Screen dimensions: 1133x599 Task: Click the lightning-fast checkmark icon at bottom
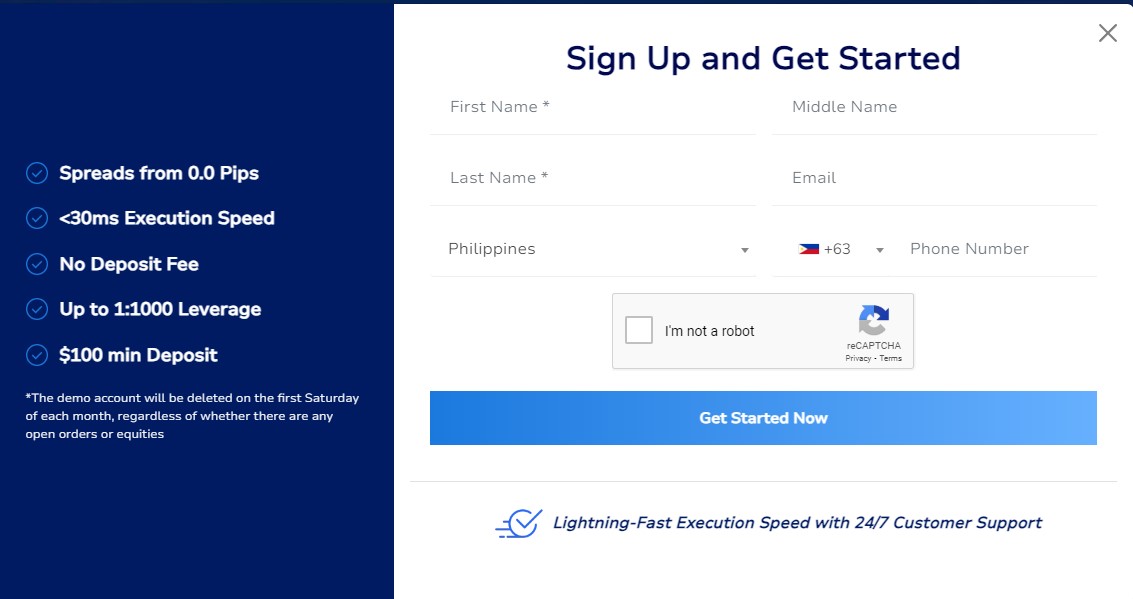click(519, 523)
